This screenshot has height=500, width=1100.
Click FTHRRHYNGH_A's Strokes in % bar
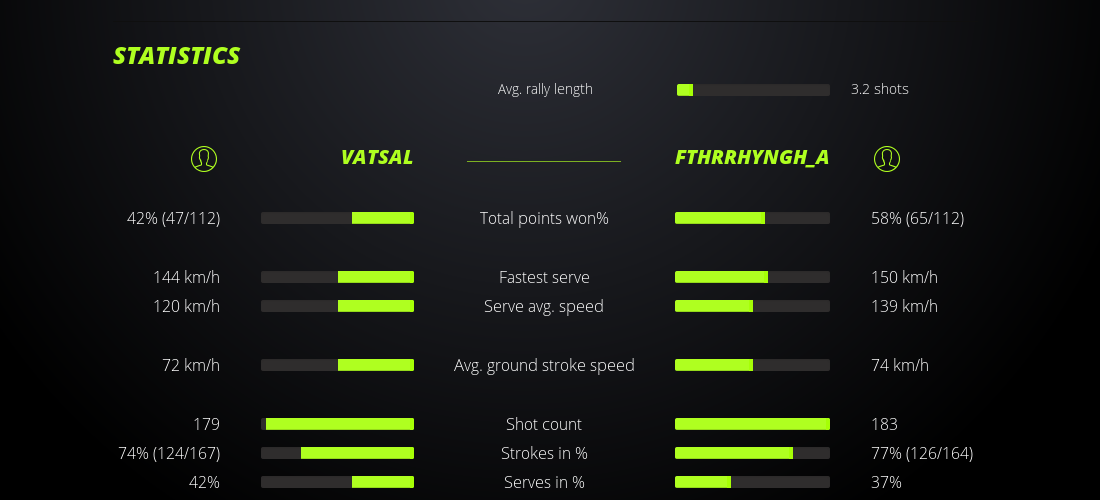(x=752, y=453)
